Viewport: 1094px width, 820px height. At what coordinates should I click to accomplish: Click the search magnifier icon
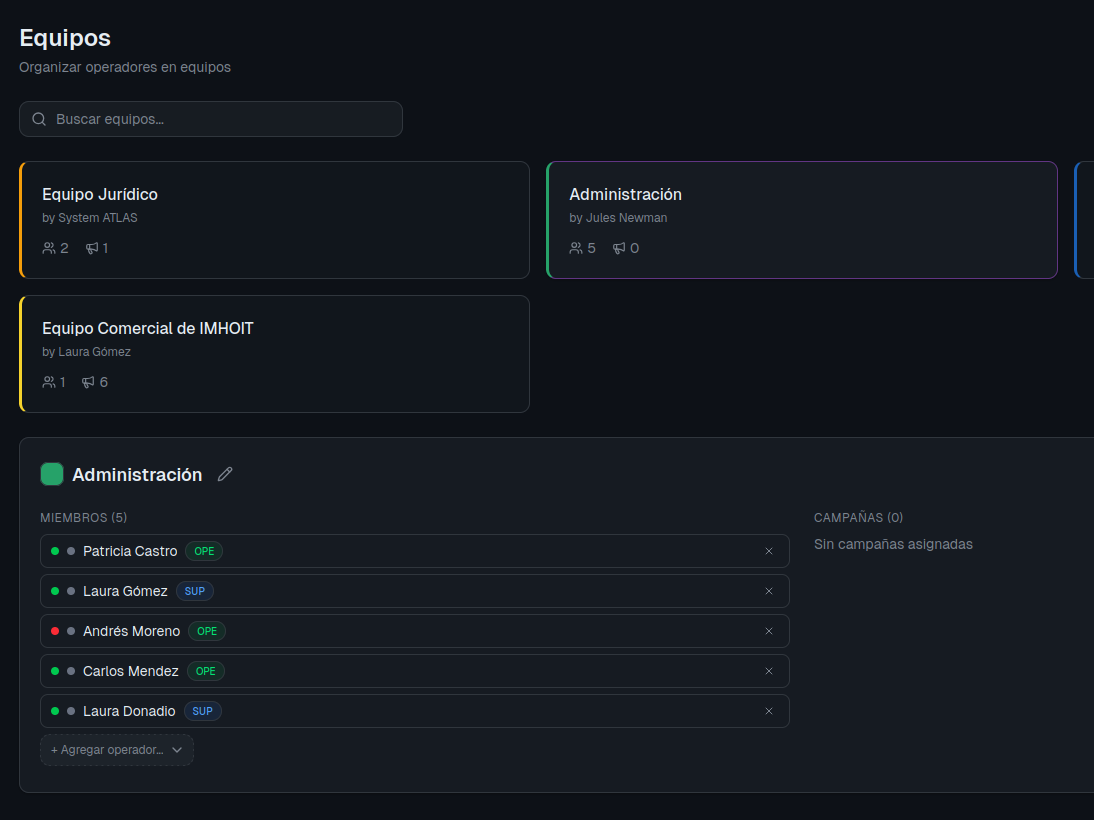[39, 119]
